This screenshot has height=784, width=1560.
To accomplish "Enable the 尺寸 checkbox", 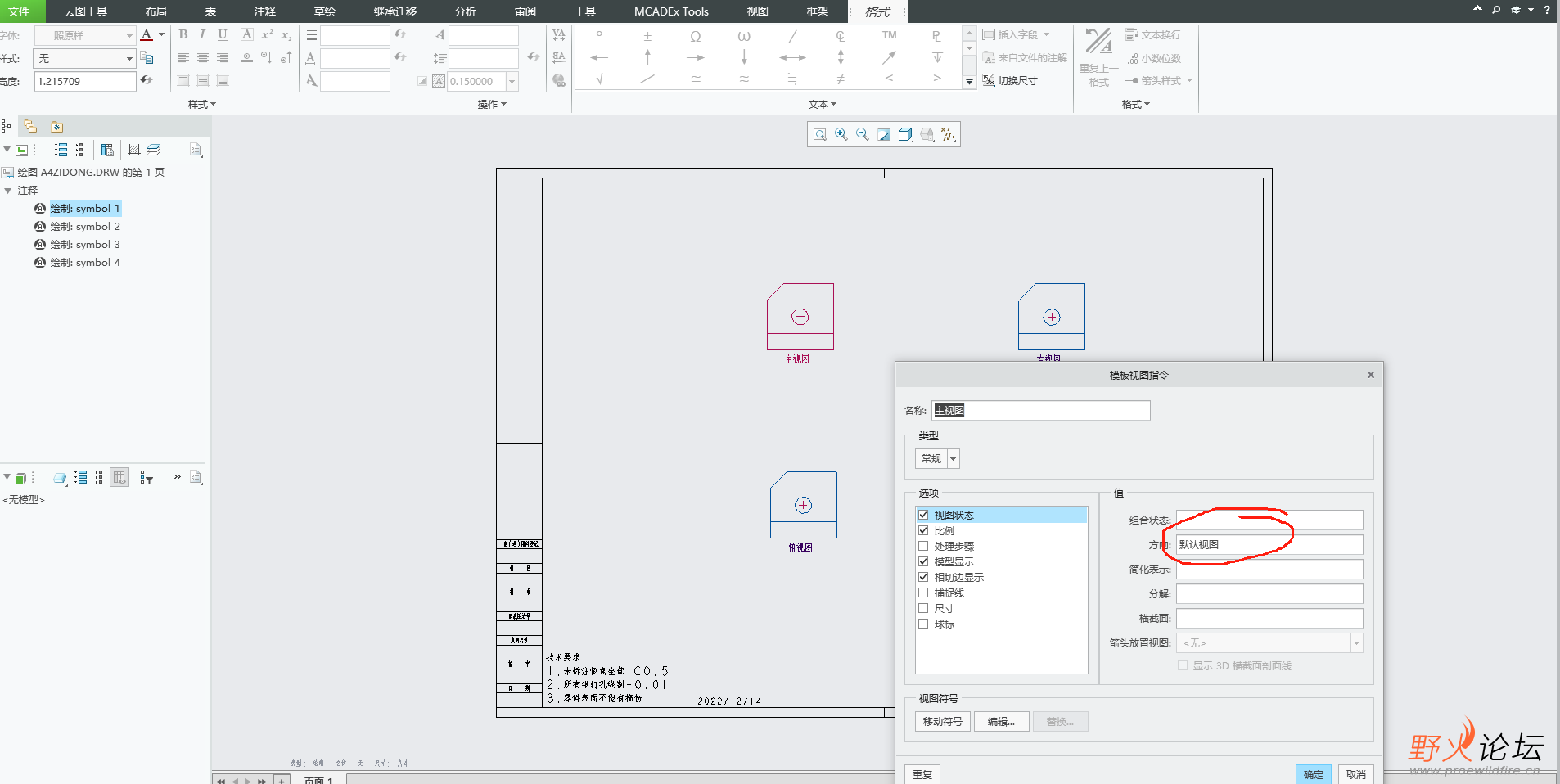I will 923,608.
